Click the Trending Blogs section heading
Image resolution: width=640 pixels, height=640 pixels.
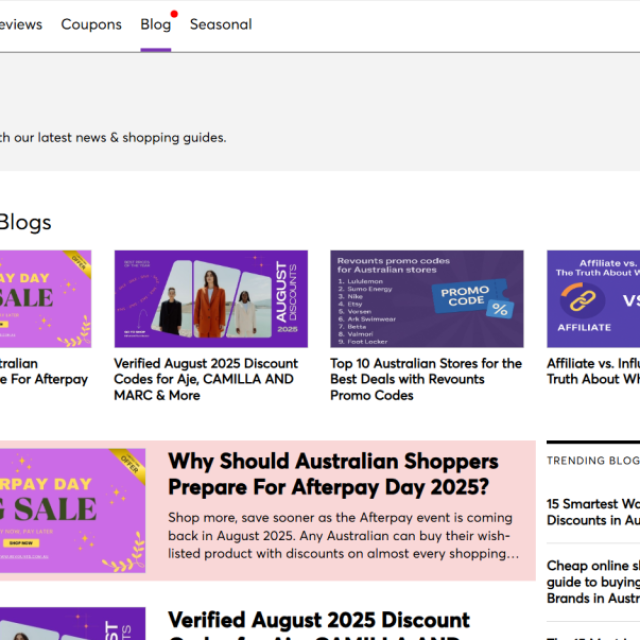(x=593, y=460)
